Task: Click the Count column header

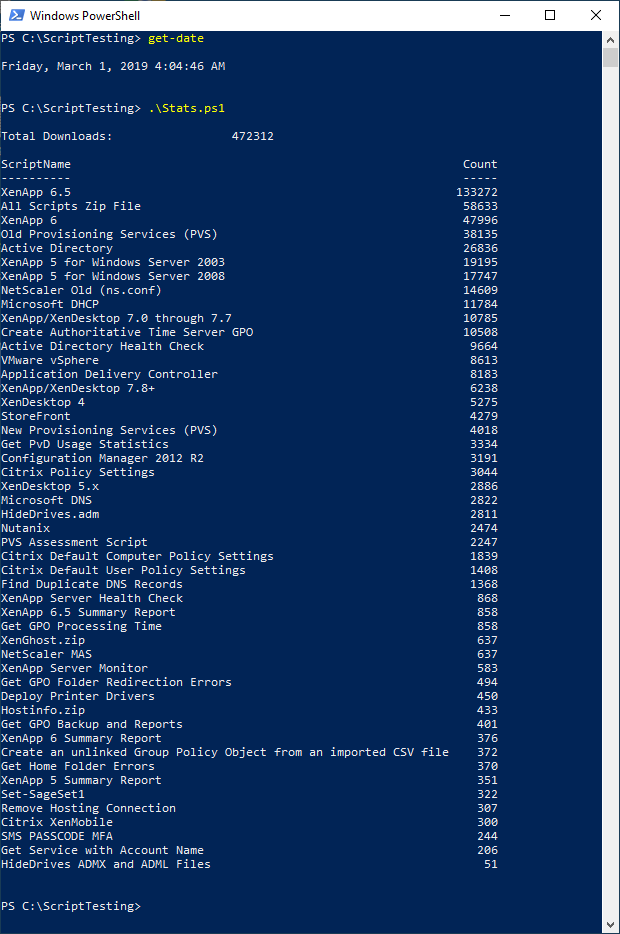Action: [479, 164]
